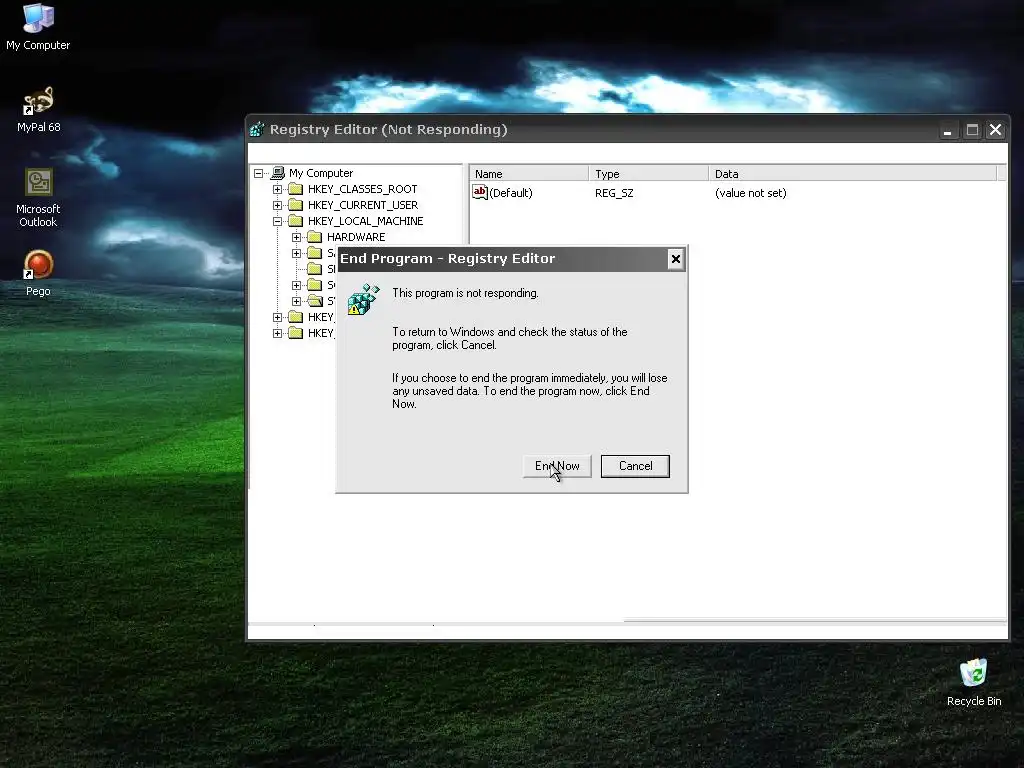This screenshot has width=1024, height=768.
Task: Click HARDWARE key folder icon
Action: click(x=315, y=237)
